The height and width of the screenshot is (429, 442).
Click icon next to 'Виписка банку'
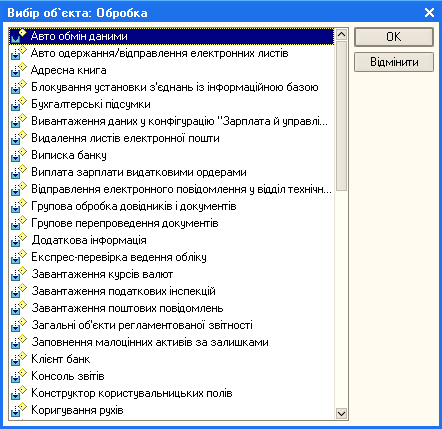[x=18, y=155]
